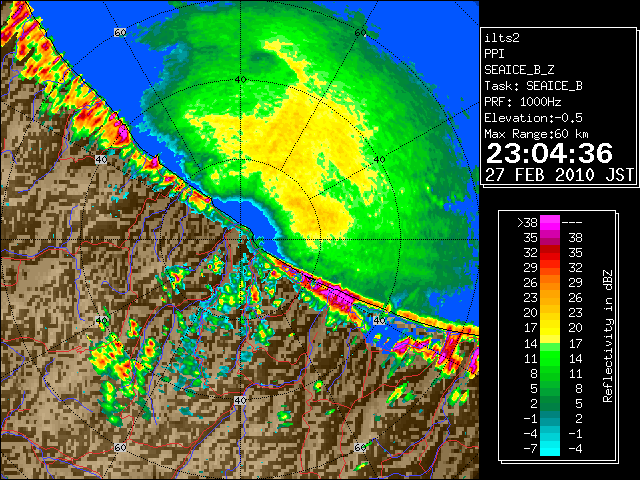Click the left-column '14' legend value
This screenshot has height=480, width=640.
(530, 343)
